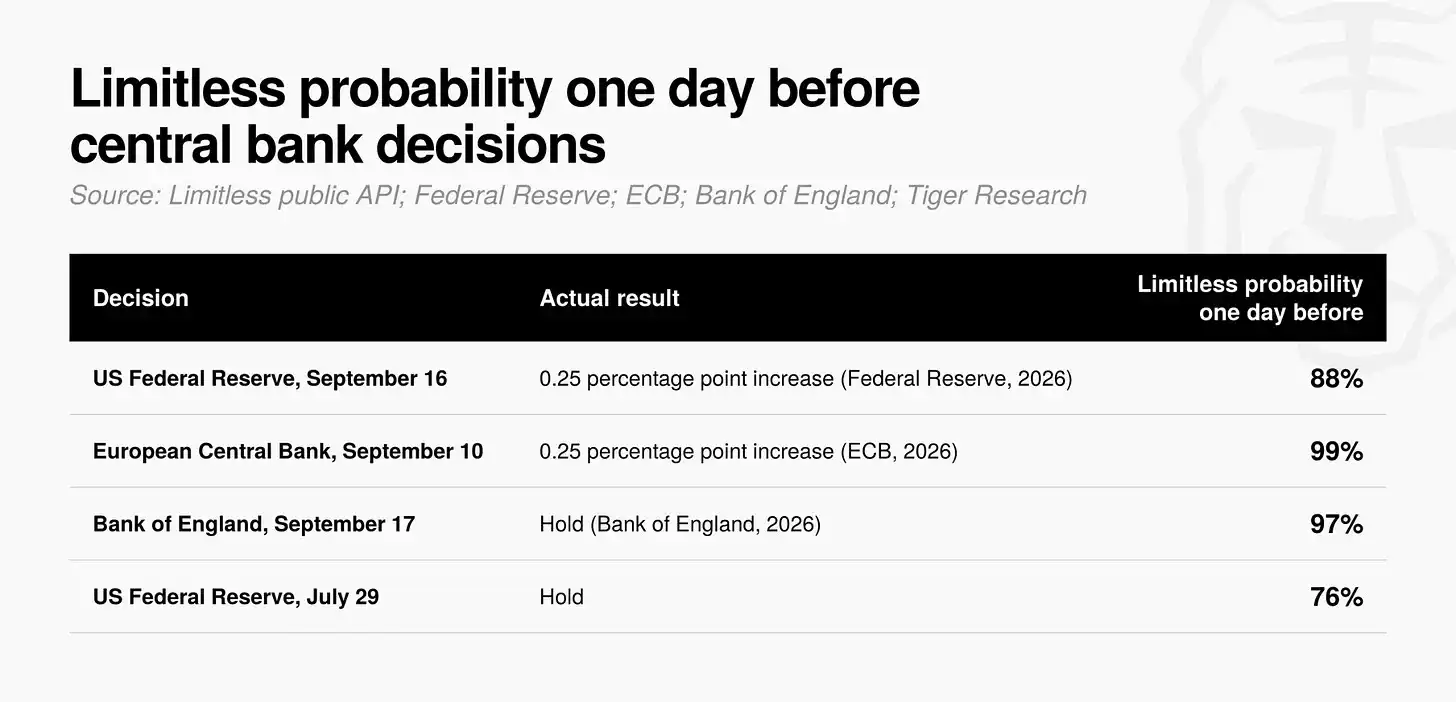Select the Bank of England, September 17 row

point(728,524)
